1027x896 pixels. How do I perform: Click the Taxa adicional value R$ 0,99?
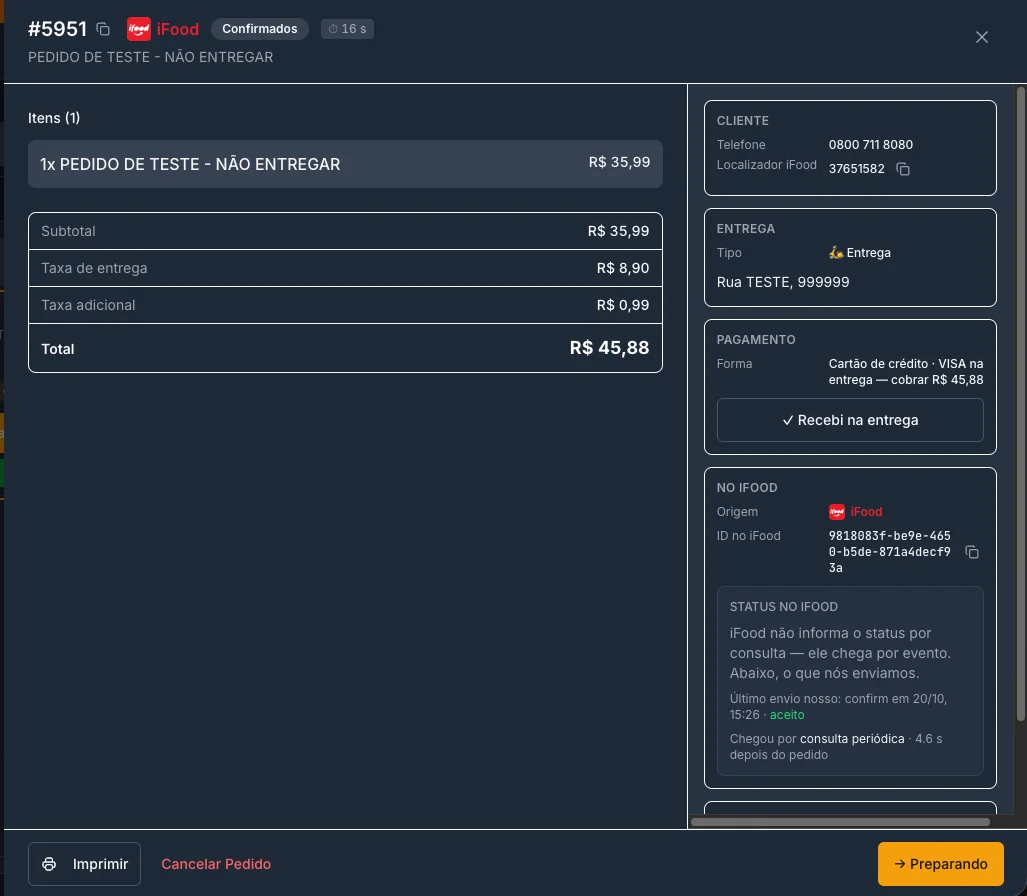623,305
